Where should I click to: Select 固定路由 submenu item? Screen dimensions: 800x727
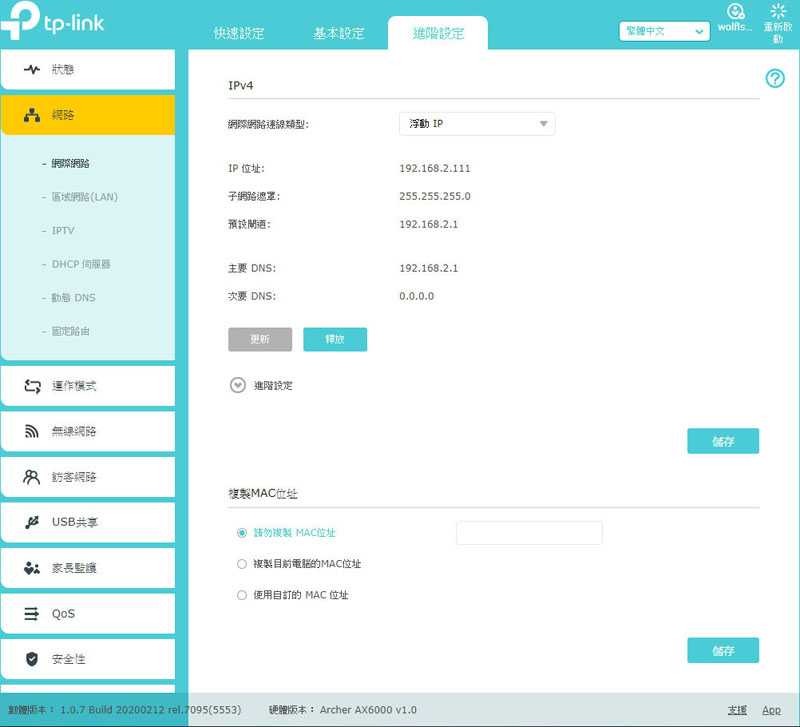[x=70, y=332]
